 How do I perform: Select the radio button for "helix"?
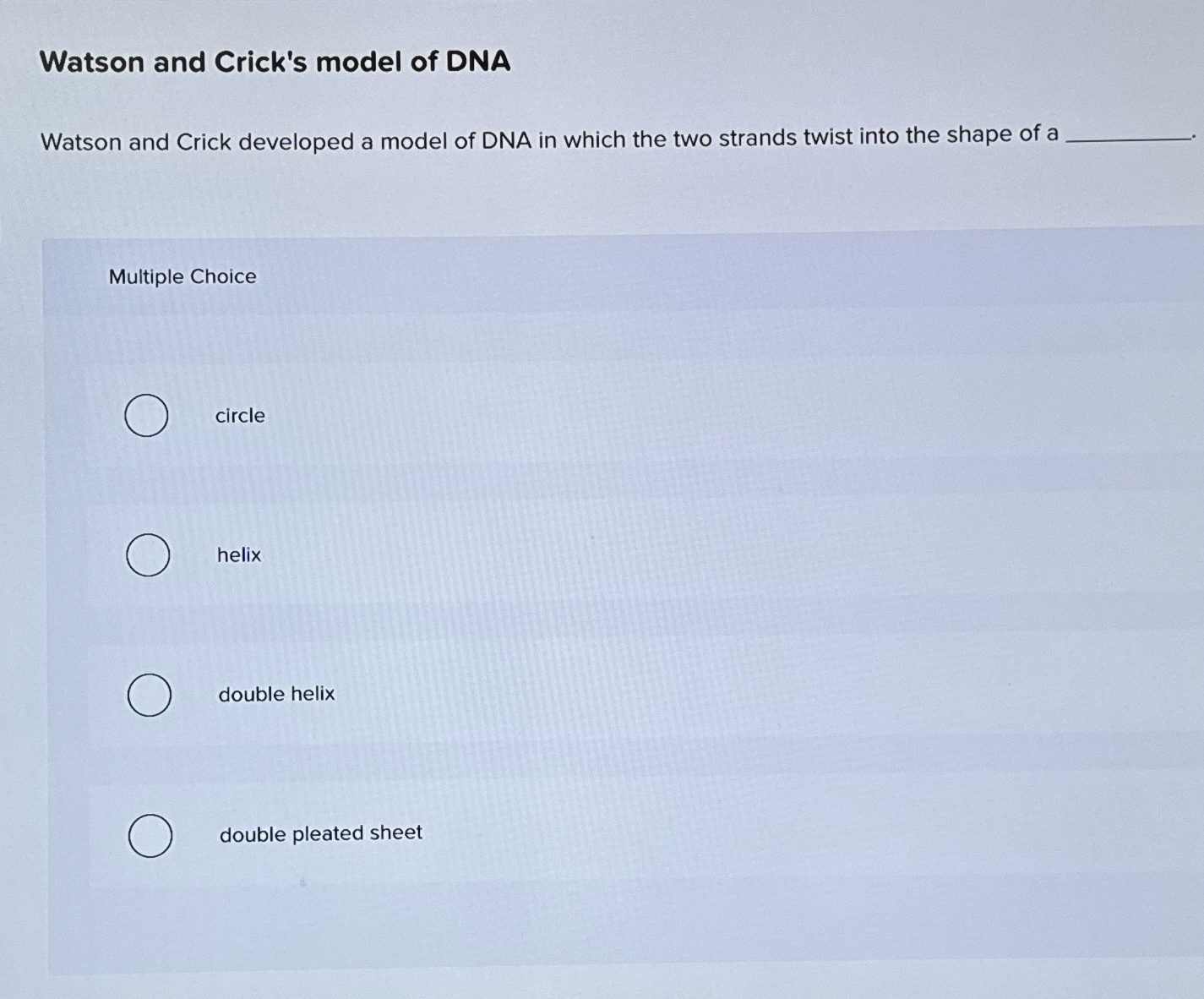click(x=148, y=555)
